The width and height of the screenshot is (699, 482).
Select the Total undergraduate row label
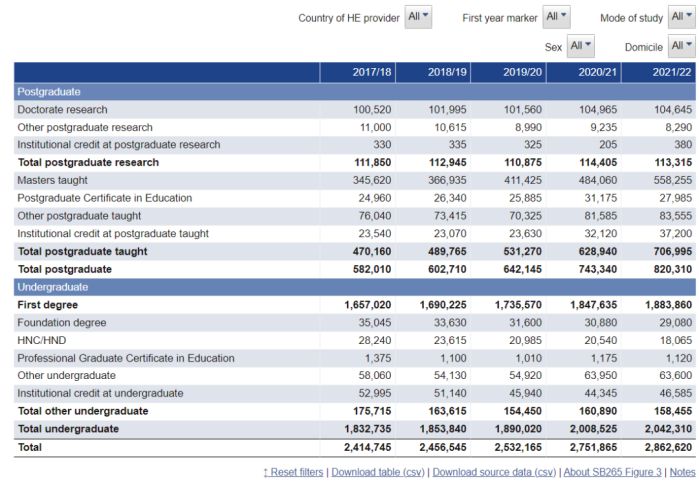[x=68, y=429]
